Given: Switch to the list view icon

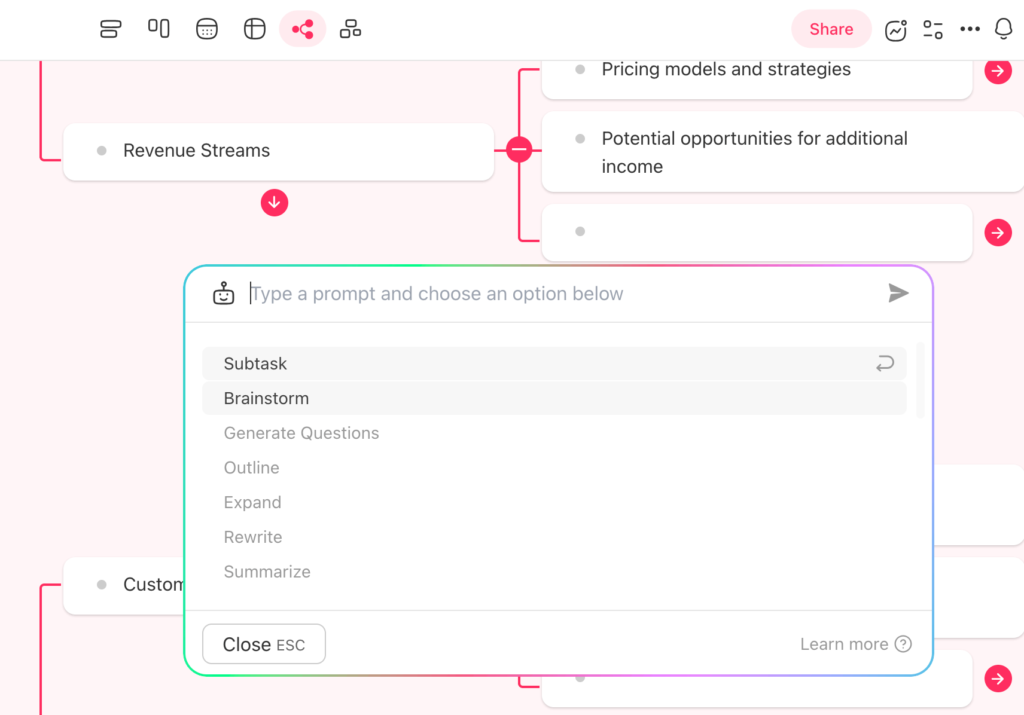Looking at the screenshot, I should [x=110, y=29].
